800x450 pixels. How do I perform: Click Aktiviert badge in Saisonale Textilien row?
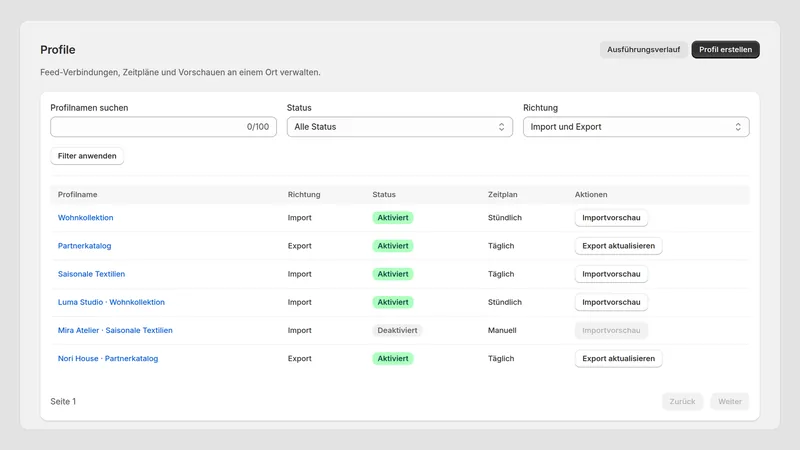click(393, 274)
